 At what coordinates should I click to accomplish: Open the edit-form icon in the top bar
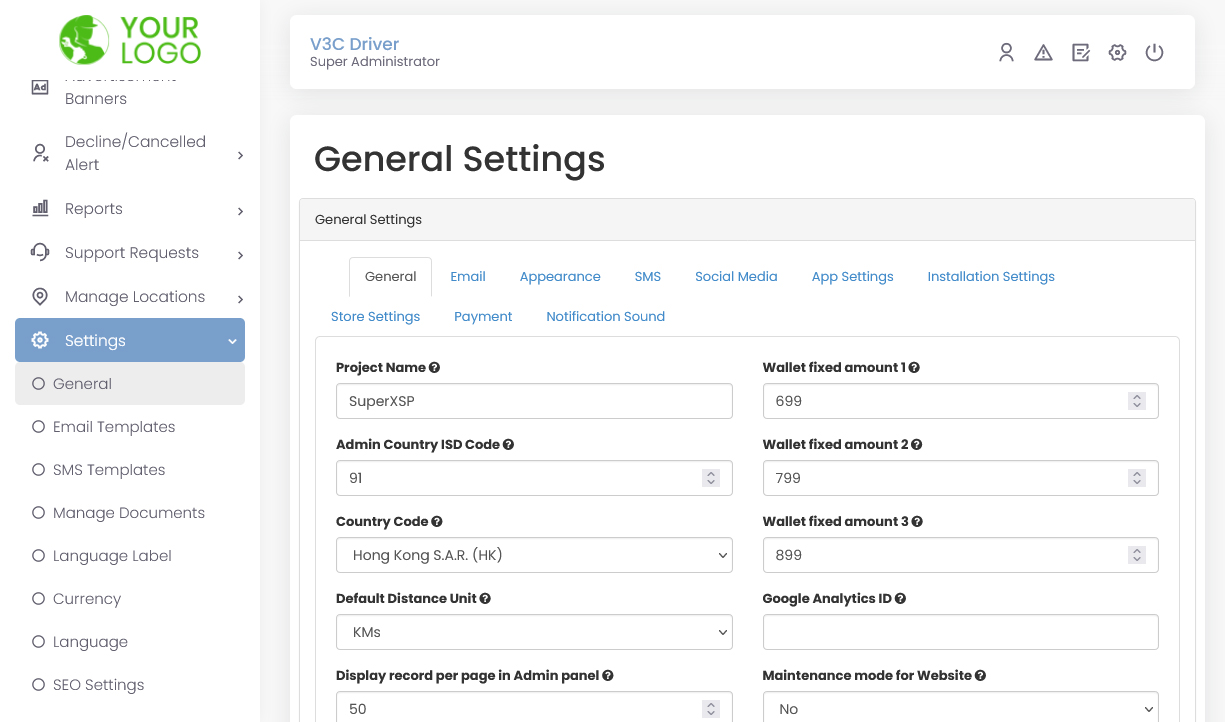coord(1080,52)
